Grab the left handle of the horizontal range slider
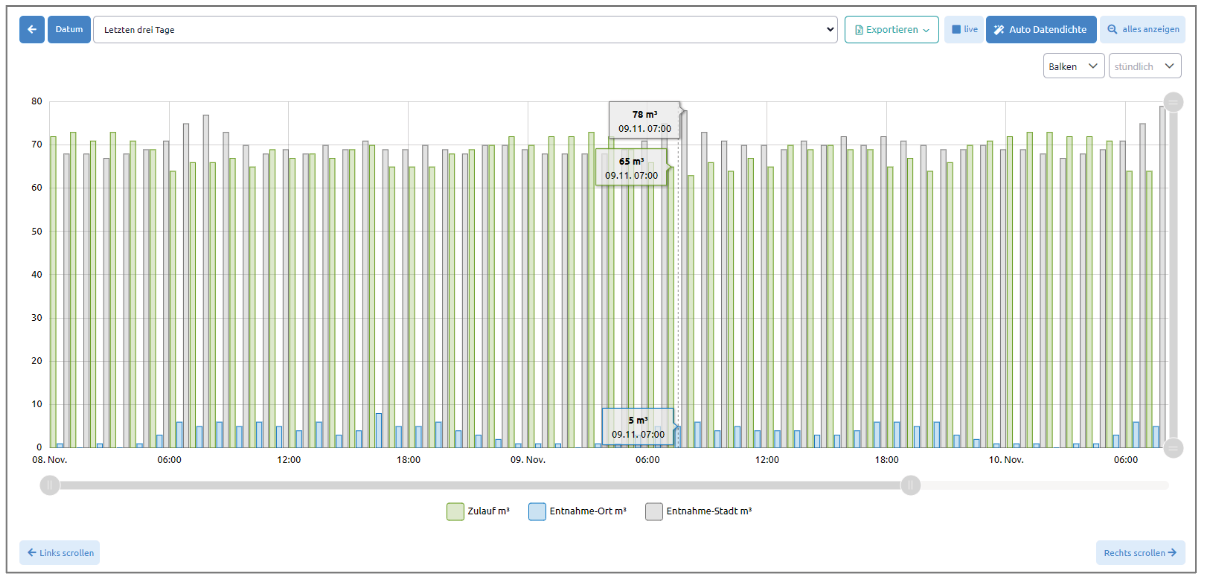The width and height of the screenshot is (1208, 582). pyautogui.click(x=49, y=485)
